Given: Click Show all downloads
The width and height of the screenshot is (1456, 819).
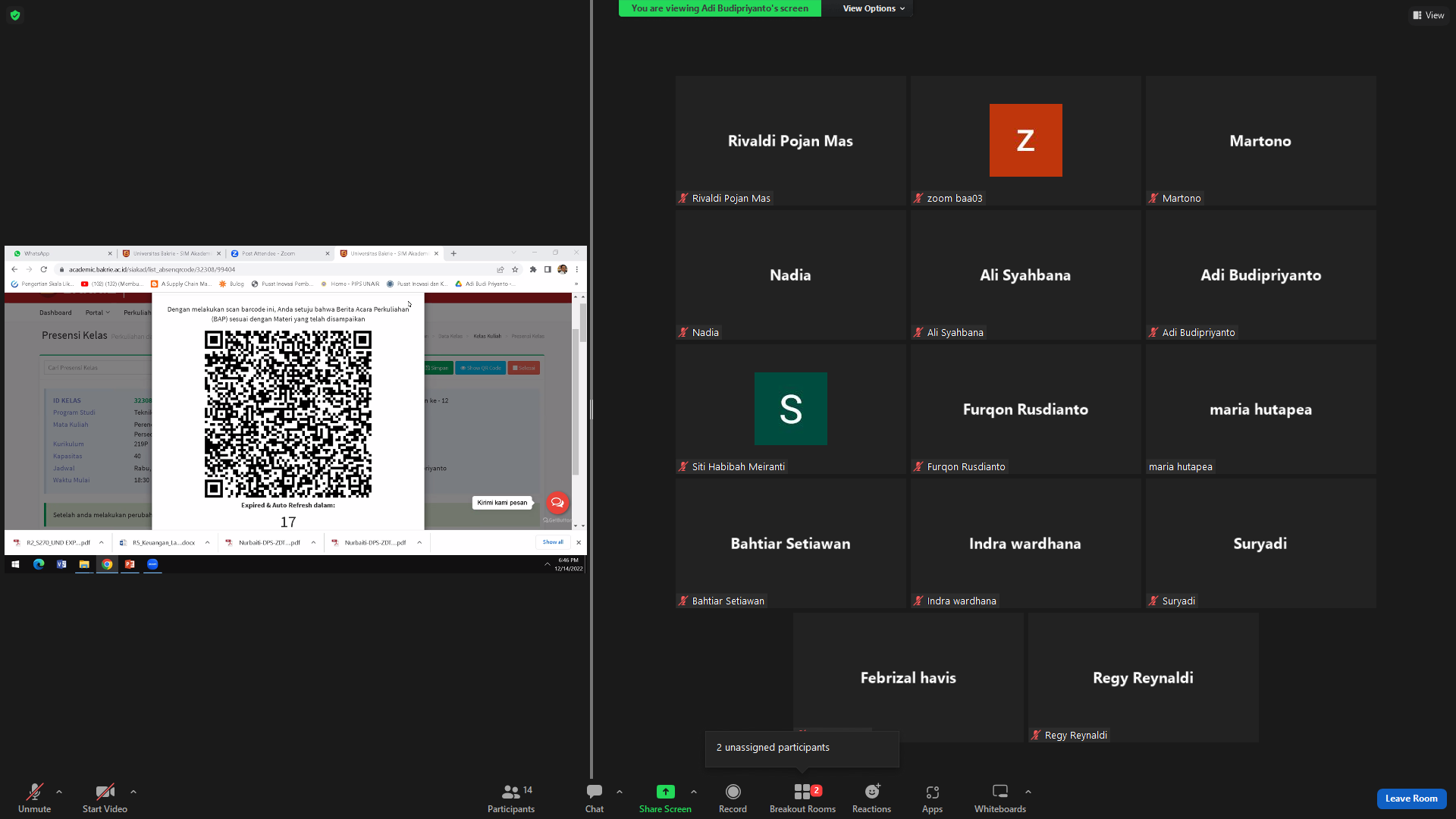Looking at the screenshot, I should tap(553, 542).
